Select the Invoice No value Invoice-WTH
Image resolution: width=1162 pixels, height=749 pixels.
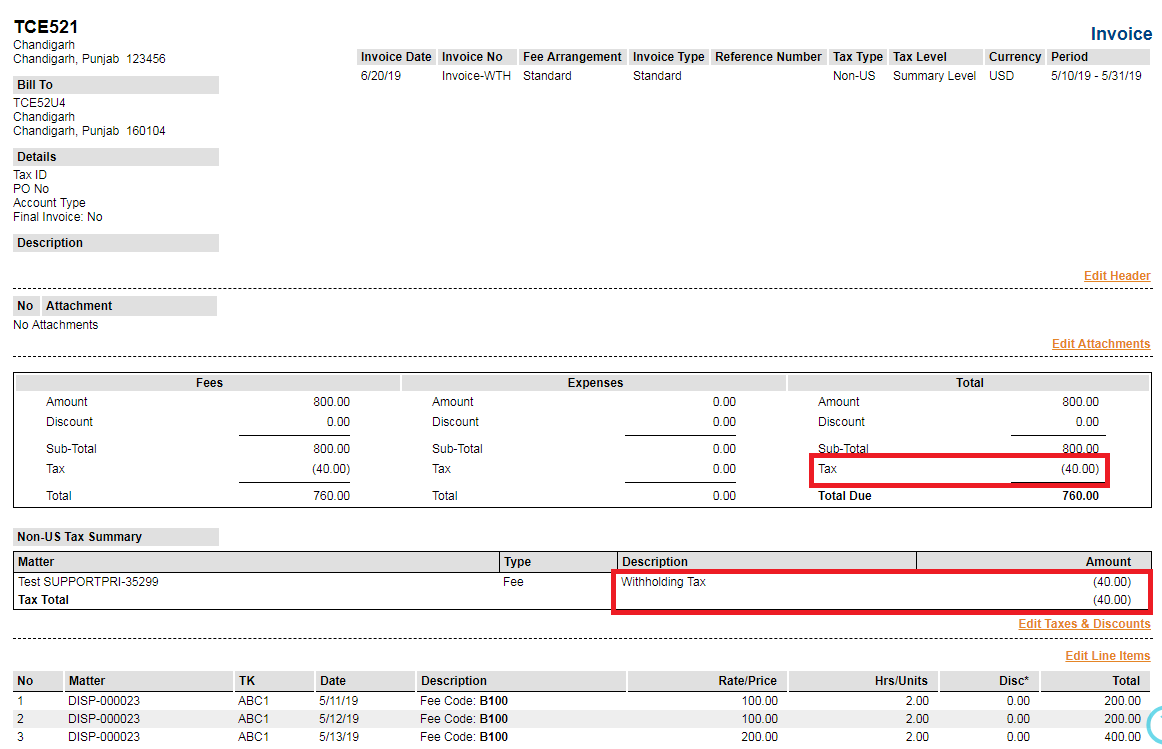pos(477,75)
